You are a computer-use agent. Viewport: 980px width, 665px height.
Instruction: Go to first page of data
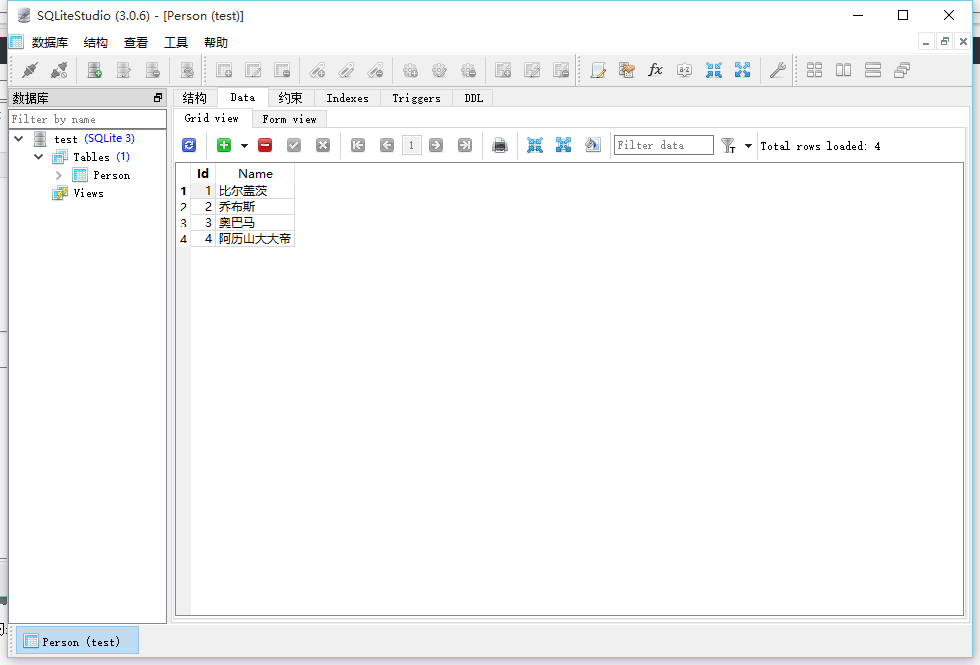[358, 146]
